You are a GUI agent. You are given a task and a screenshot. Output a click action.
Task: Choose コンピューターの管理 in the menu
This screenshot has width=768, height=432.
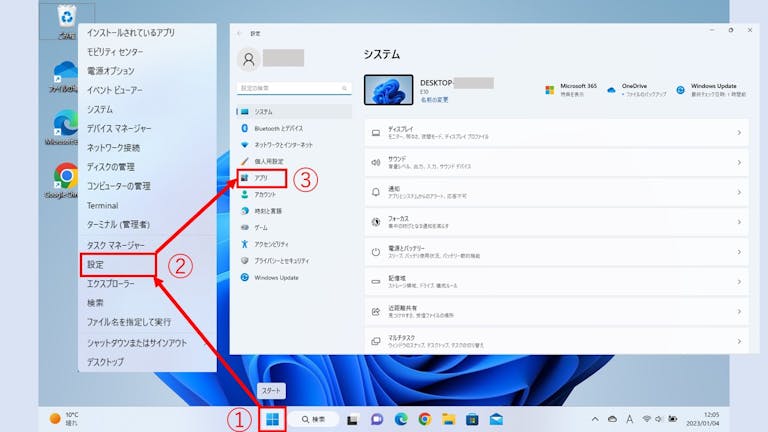(x=119, y=186)
